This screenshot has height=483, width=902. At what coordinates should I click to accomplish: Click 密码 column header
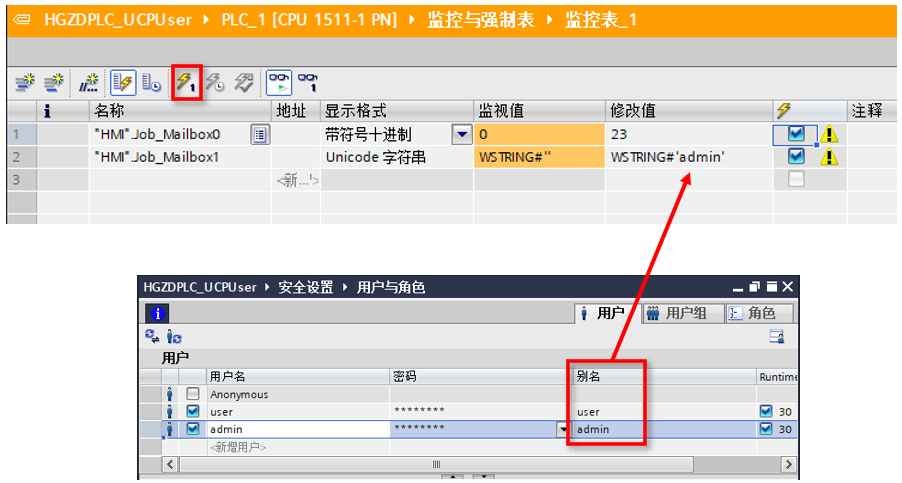481,377
